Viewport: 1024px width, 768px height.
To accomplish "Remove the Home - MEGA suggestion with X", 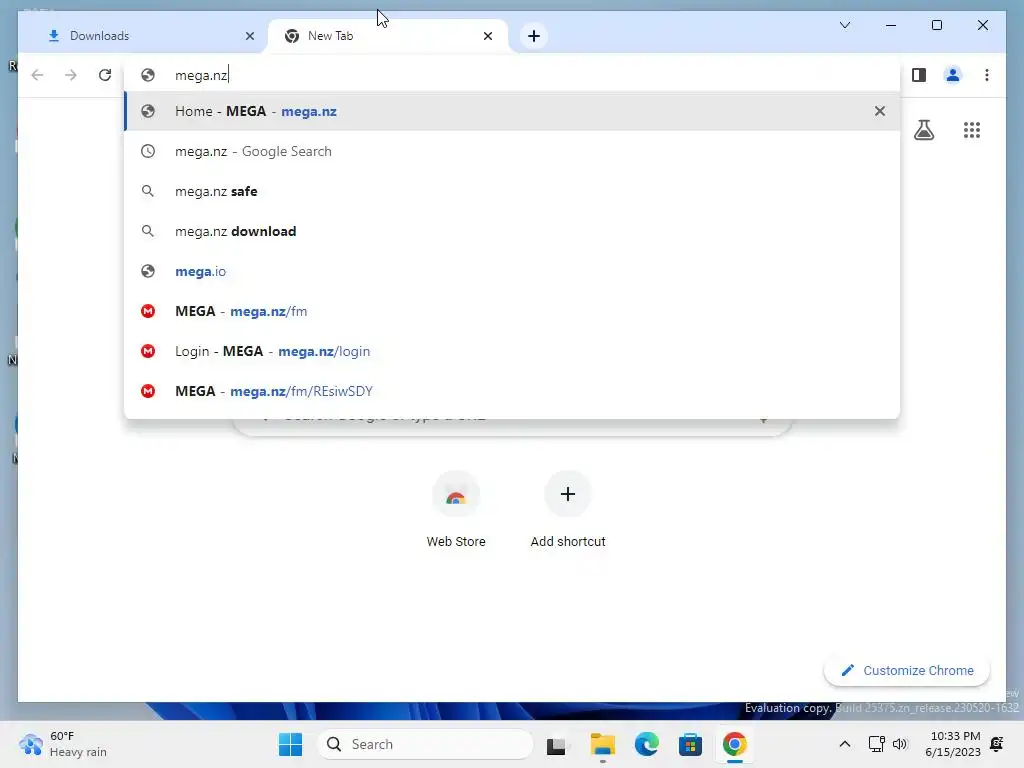I will click(880, 111).
